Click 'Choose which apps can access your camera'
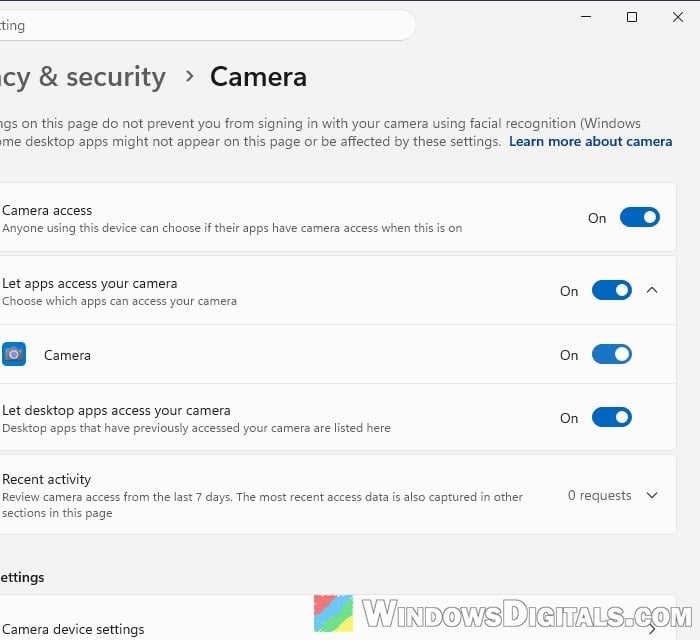Viewport: 700px width, 640px height. tap(119, 301)
